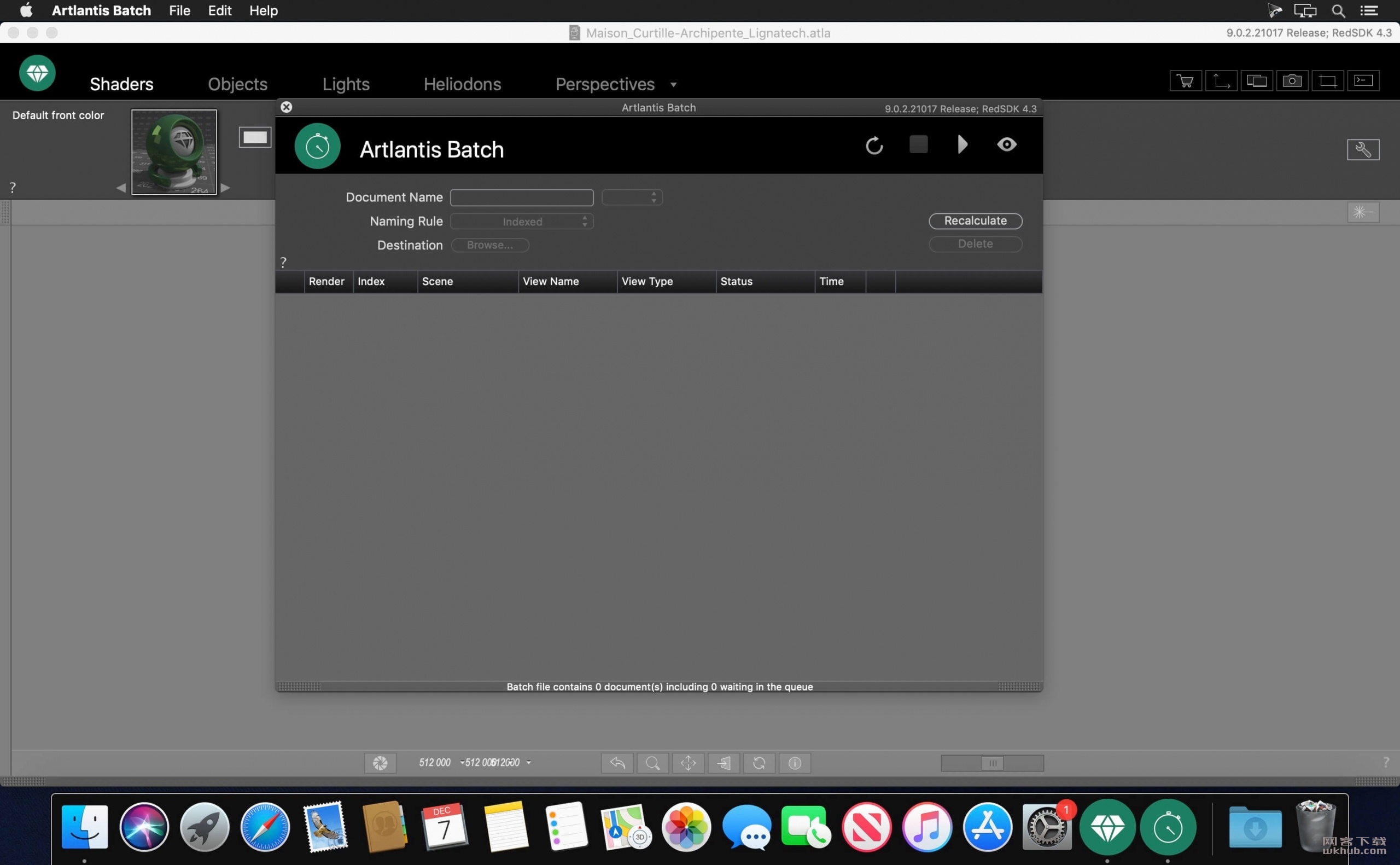Click the refresh circular arrow in Batch header
This screenshot has width=1400, height=865.
[x=874, y=146]
